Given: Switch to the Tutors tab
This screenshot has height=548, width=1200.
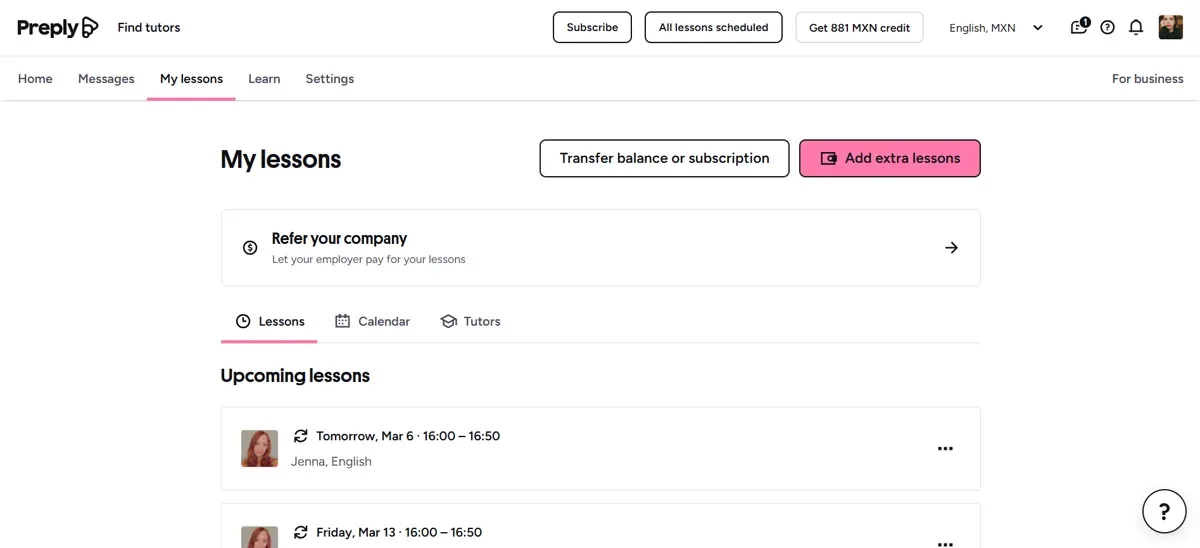Looking at the screenshot, I should point(470,321).
